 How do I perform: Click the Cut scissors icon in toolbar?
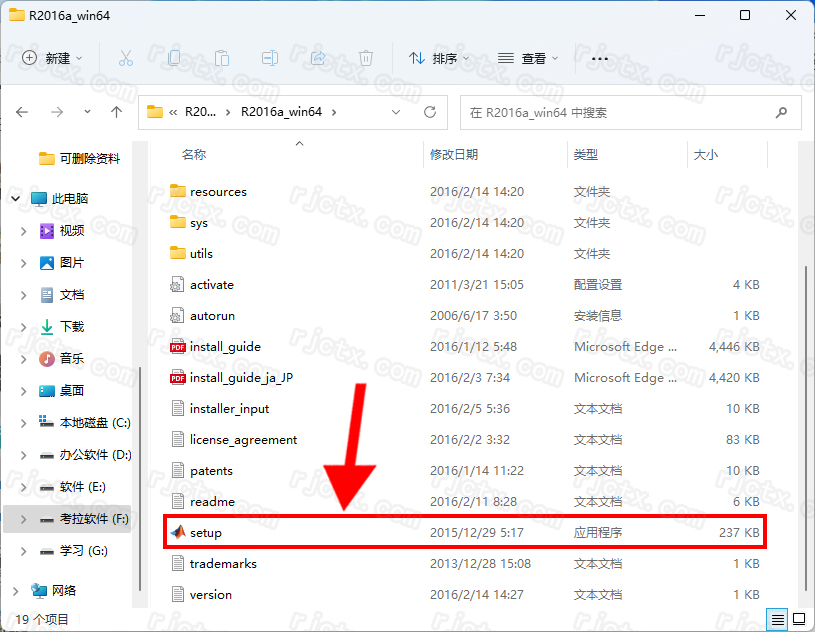[x=126, y=58]
